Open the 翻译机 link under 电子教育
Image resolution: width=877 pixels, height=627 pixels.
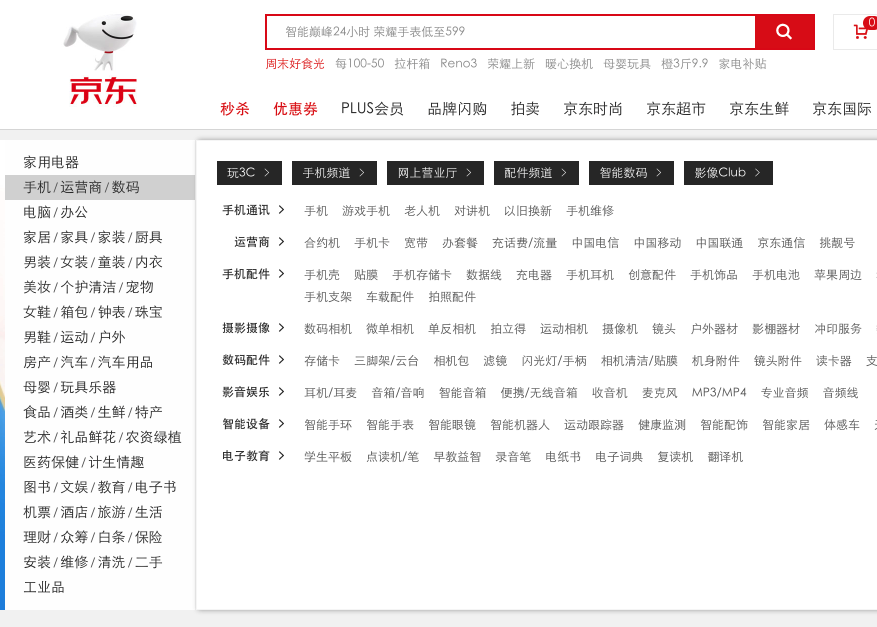725,457
